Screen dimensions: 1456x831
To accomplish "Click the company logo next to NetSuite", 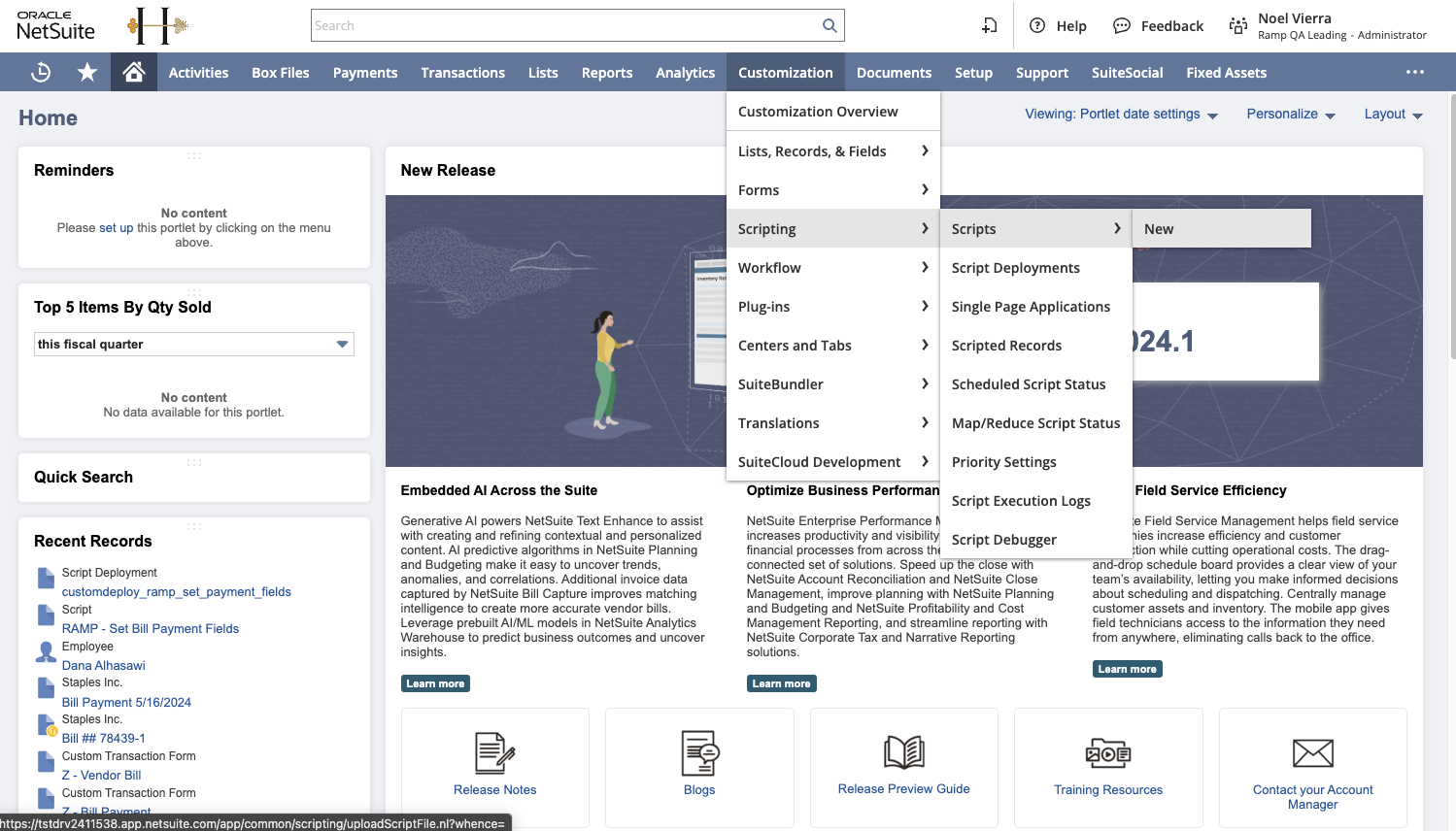I will click(155, 25).
